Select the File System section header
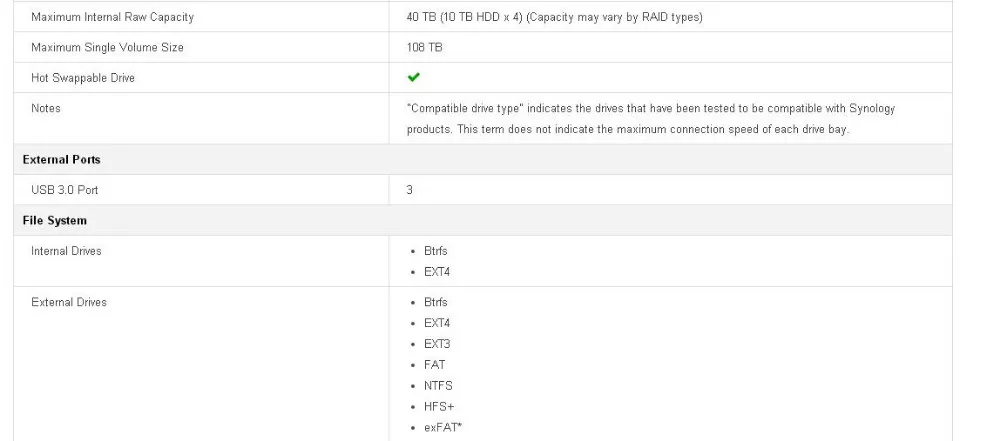The height and width of the screenshot is (441, 1000). coord(54,221)
